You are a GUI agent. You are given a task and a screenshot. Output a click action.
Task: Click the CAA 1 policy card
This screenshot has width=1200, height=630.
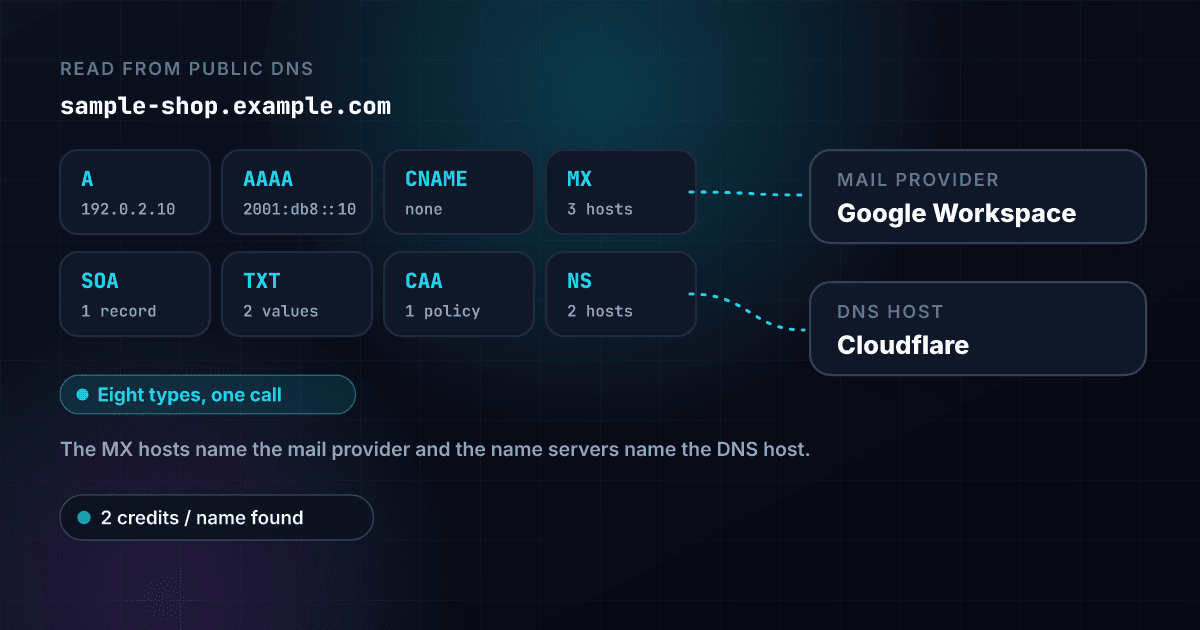tap(459, 294)
